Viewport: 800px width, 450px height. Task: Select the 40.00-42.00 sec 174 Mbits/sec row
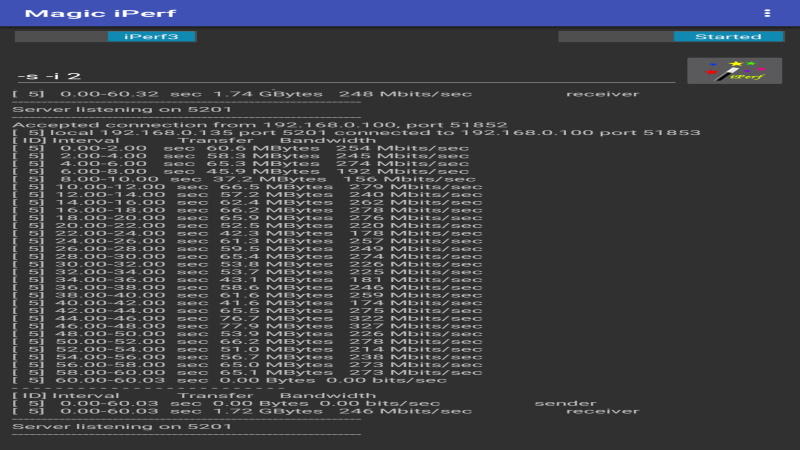pos(247,303)
